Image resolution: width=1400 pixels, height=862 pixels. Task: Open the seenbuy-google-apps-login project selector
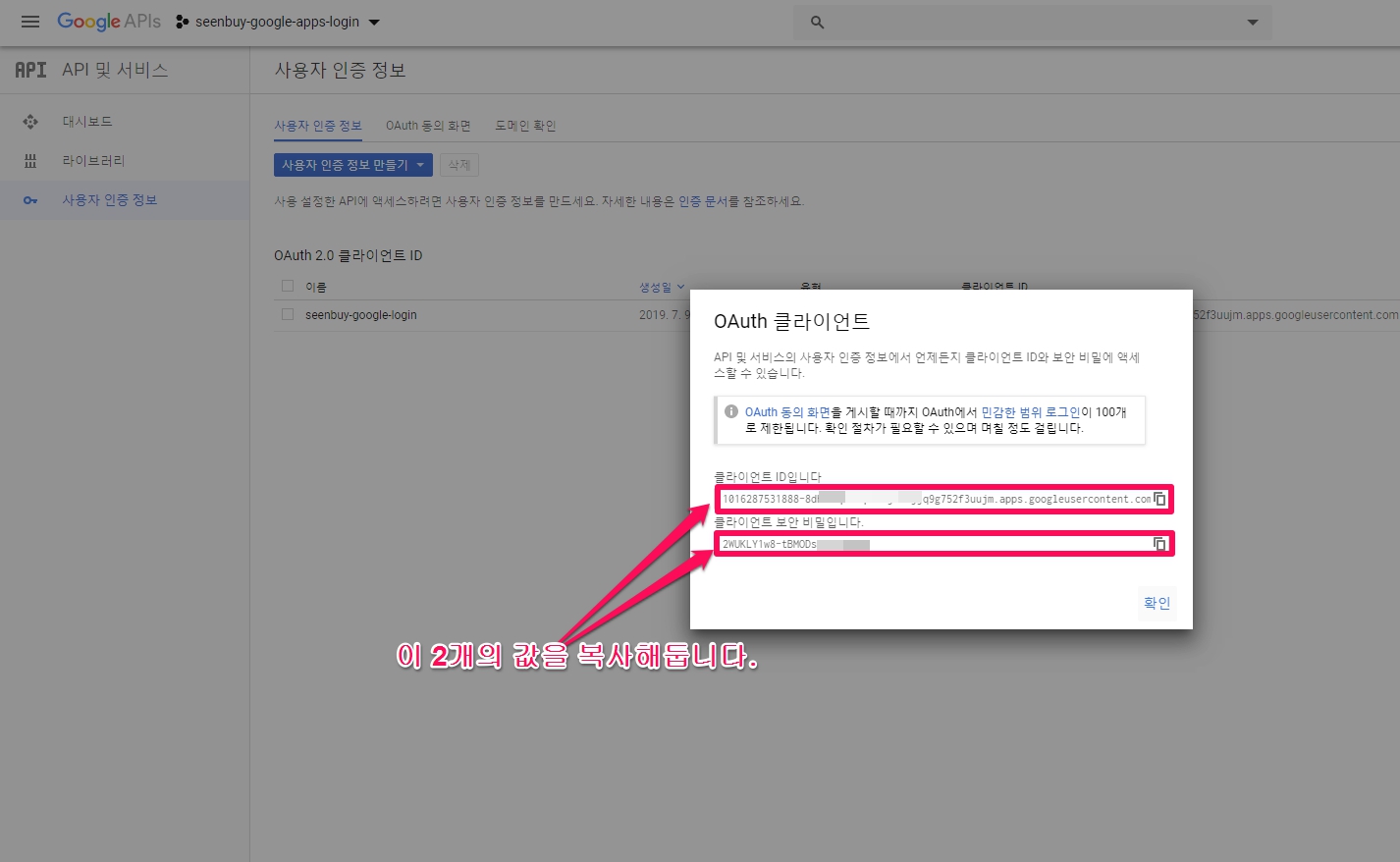point(278,22)
